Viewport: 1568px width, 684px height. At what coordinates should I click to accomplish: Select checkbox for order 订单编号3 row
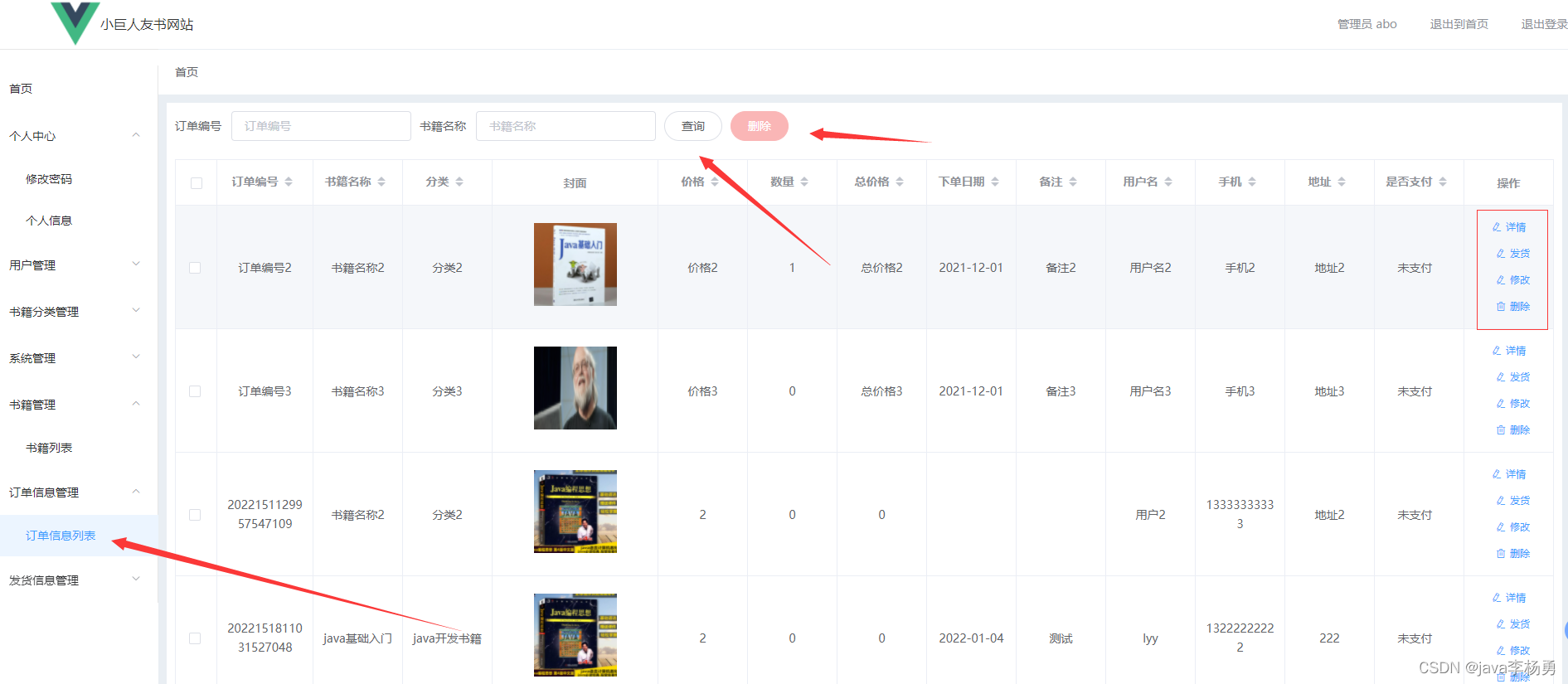(x=195, y=391)
